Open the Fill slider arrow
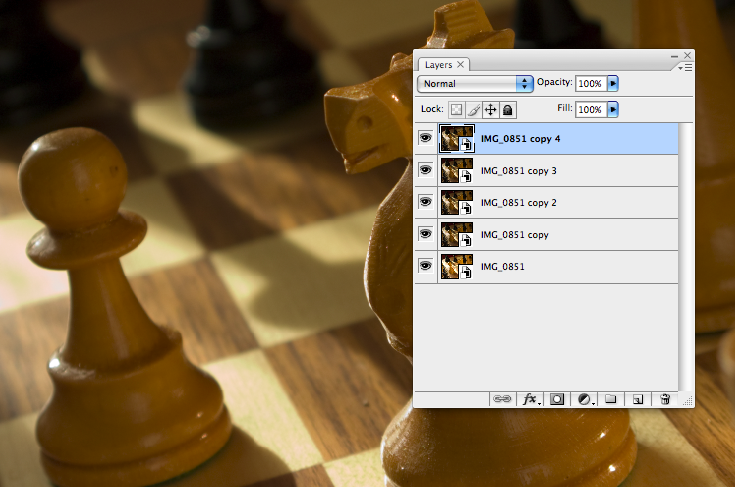735x487 pixels. point(613,109)
